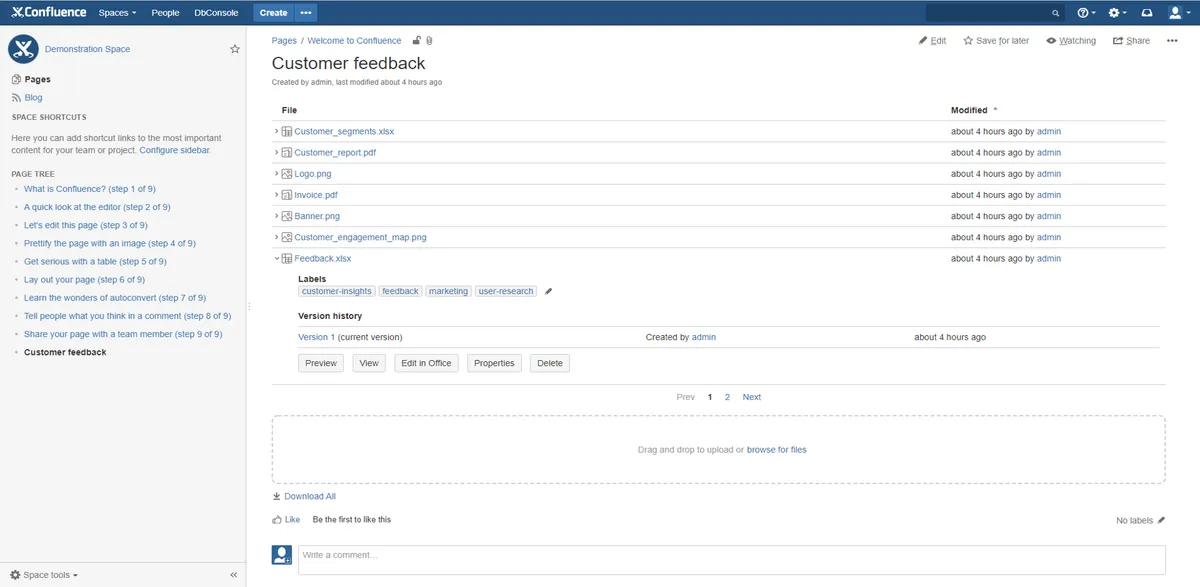
Task: Expand the Banner.png attachment row
Action: point(277,216)
